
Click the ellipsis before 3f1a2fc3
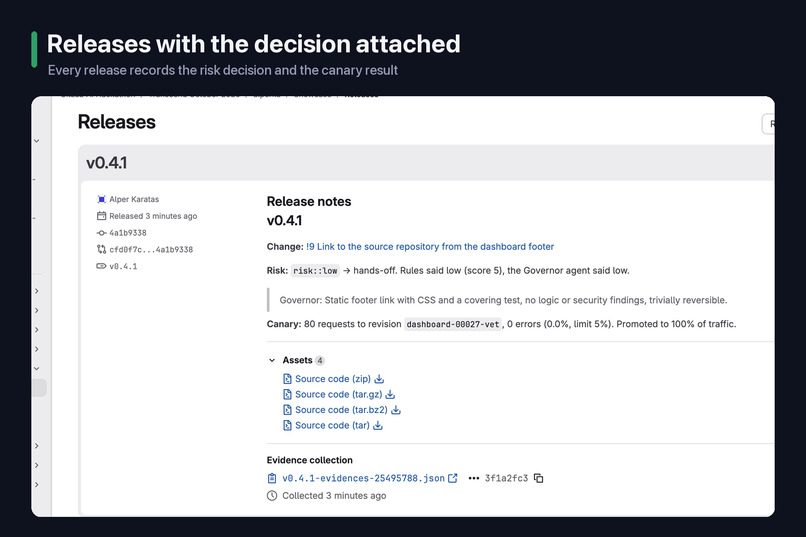pyautogui.click(x=473, y=478)
